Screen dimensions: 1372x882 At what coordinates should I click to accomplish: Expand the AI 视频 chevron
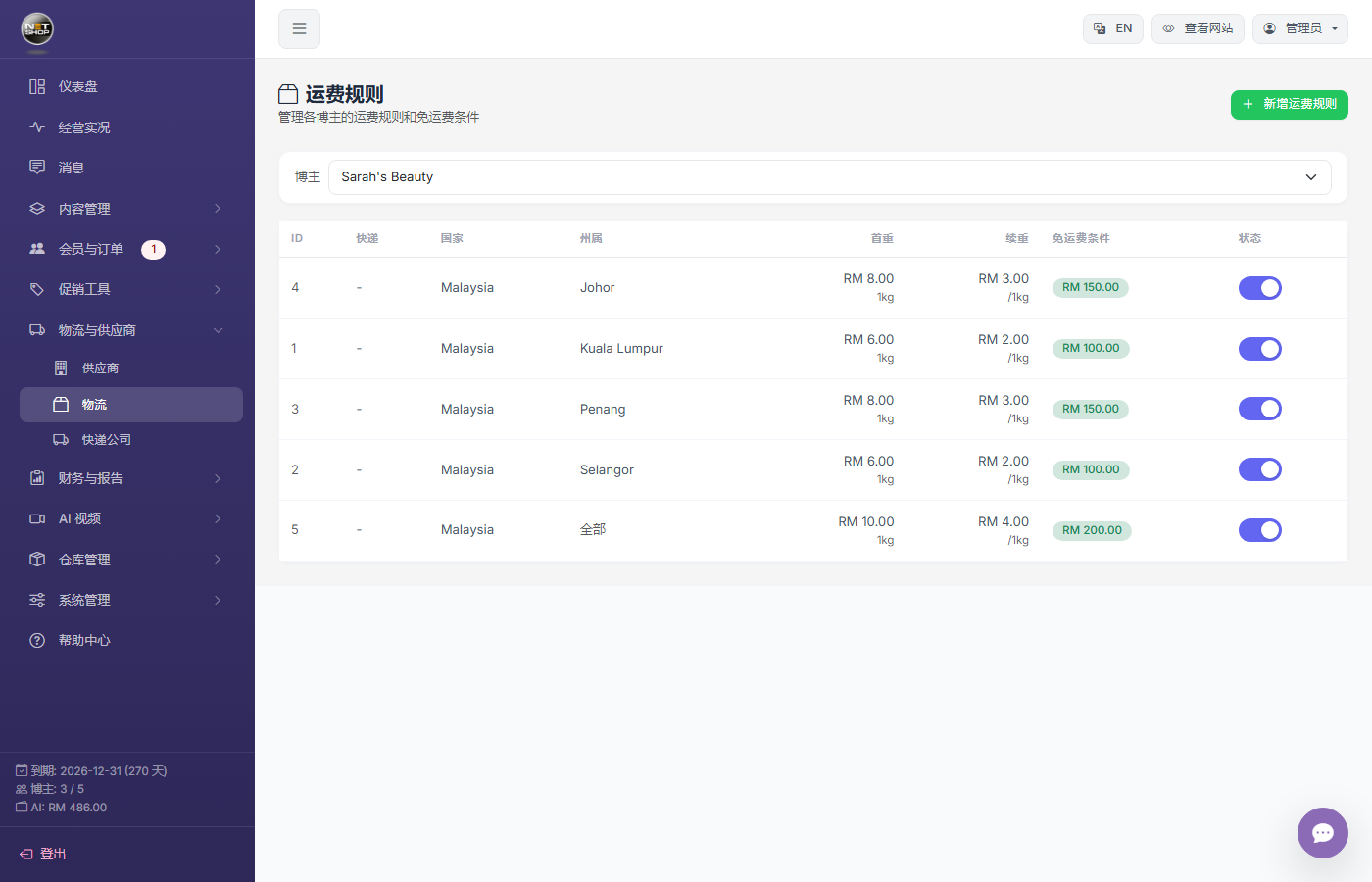(218, 518)
